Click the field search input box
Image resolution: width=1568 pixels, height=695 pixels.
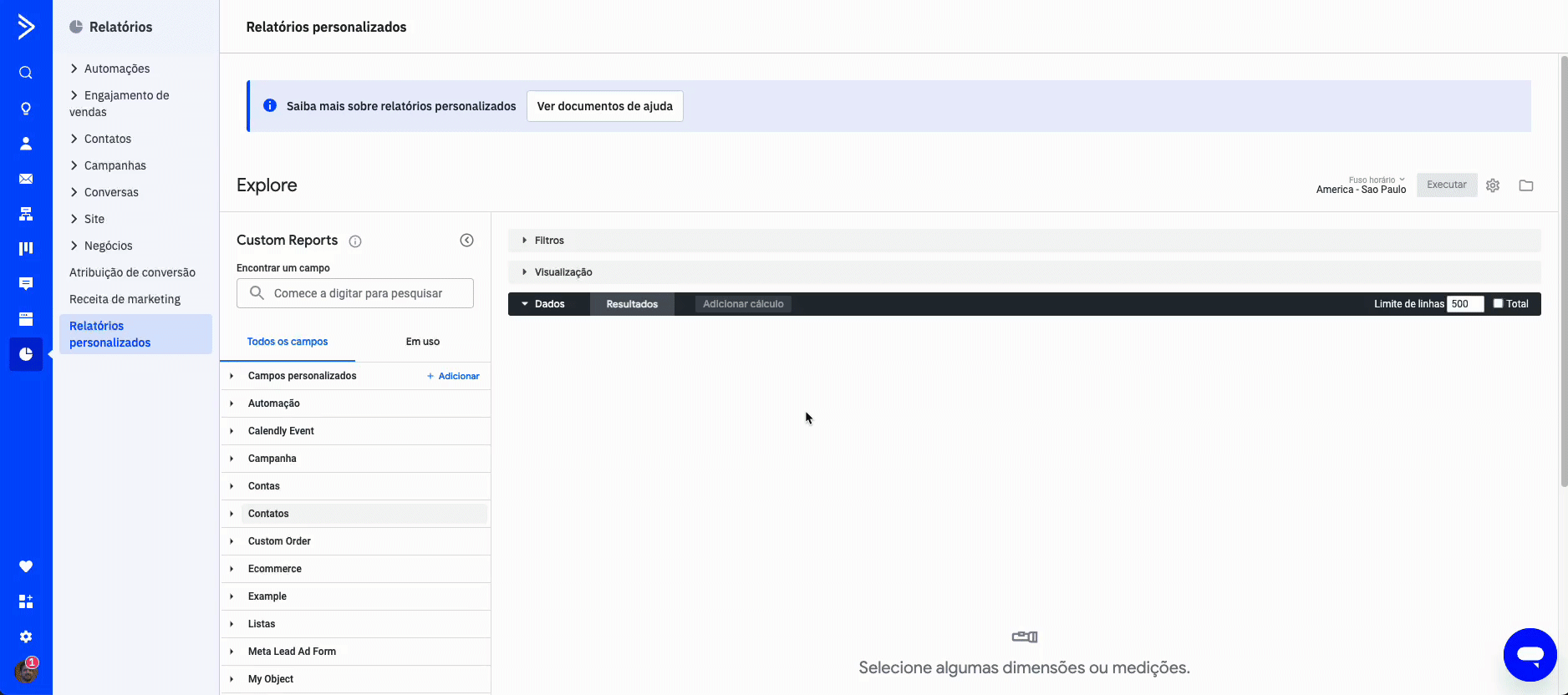[355, 293]
